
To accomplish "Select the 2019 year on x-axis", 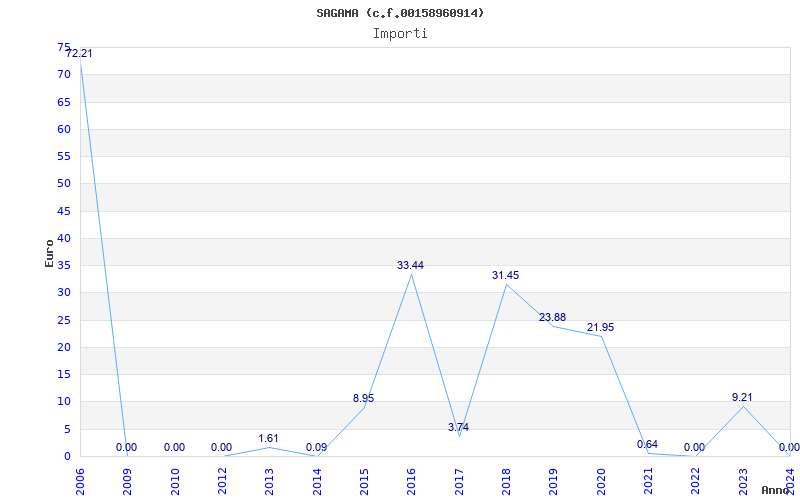I will point(553,479).
